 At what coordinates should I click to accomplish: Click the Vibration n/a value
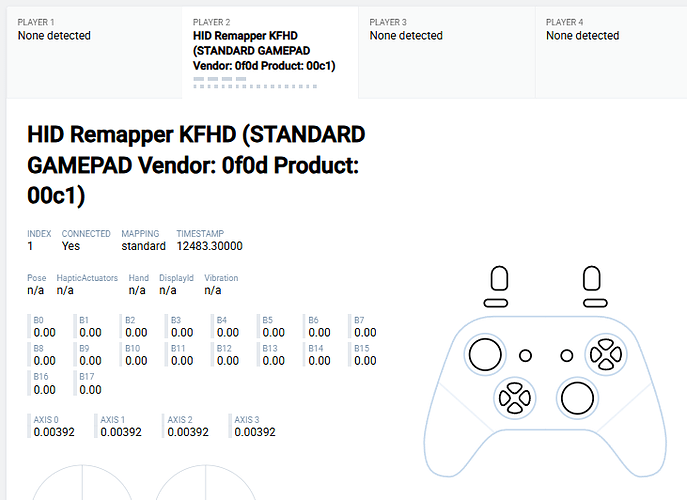pyautogui.click(x=212, y=290)
